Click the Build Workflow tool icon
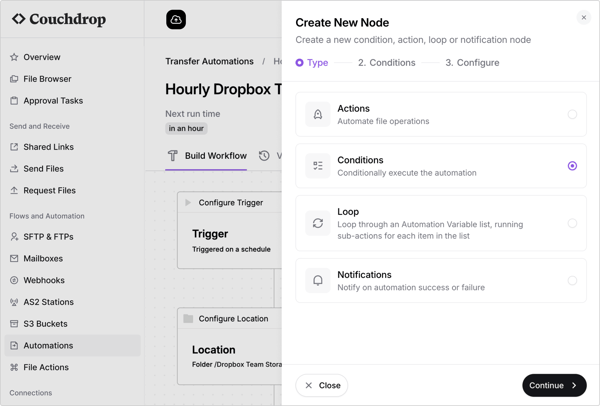 click(173, 156)
